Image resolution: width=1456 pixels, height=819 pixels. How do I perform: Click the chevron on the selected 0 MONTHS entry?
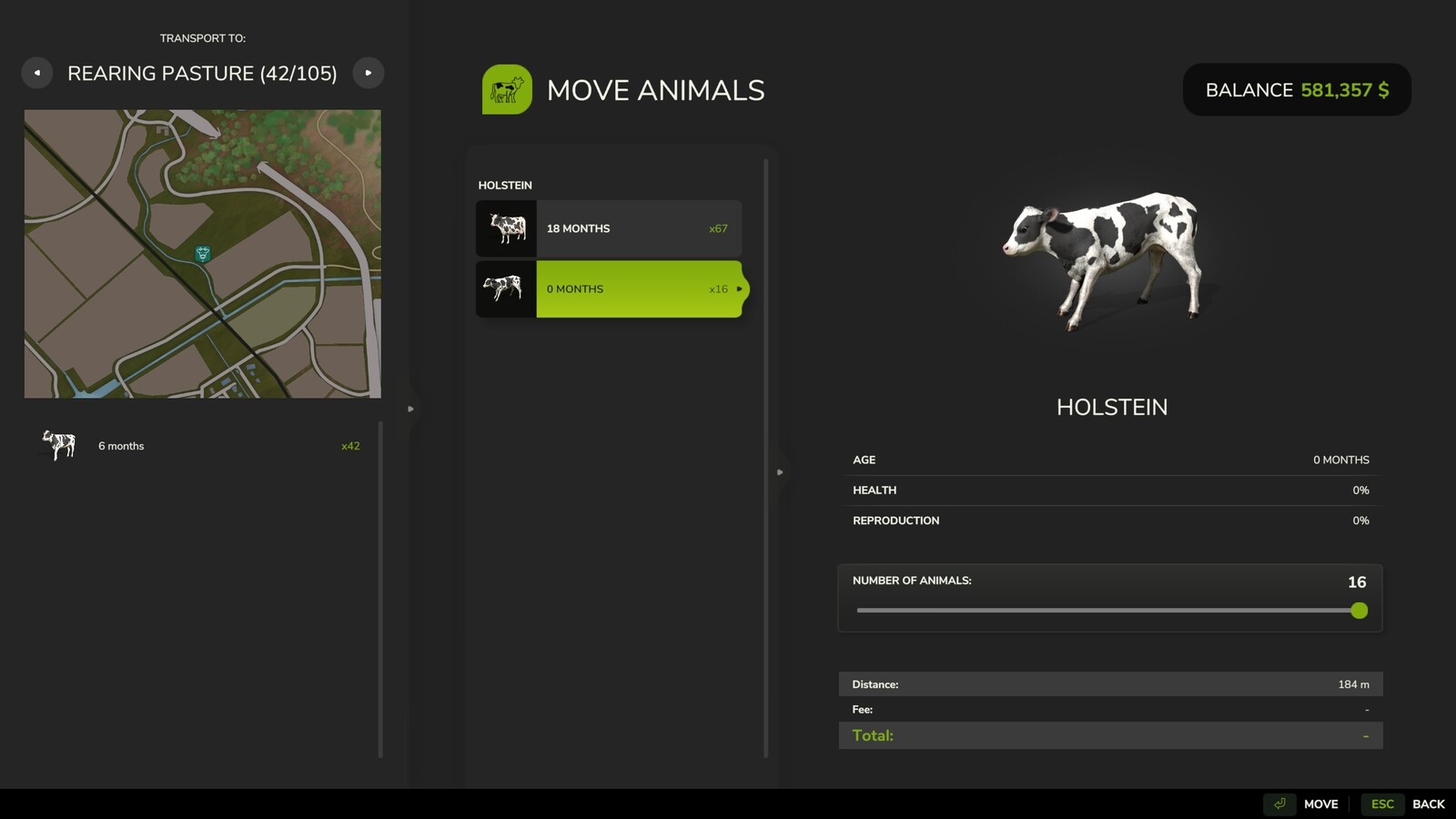pyautogui.click(x=740, y=288)
